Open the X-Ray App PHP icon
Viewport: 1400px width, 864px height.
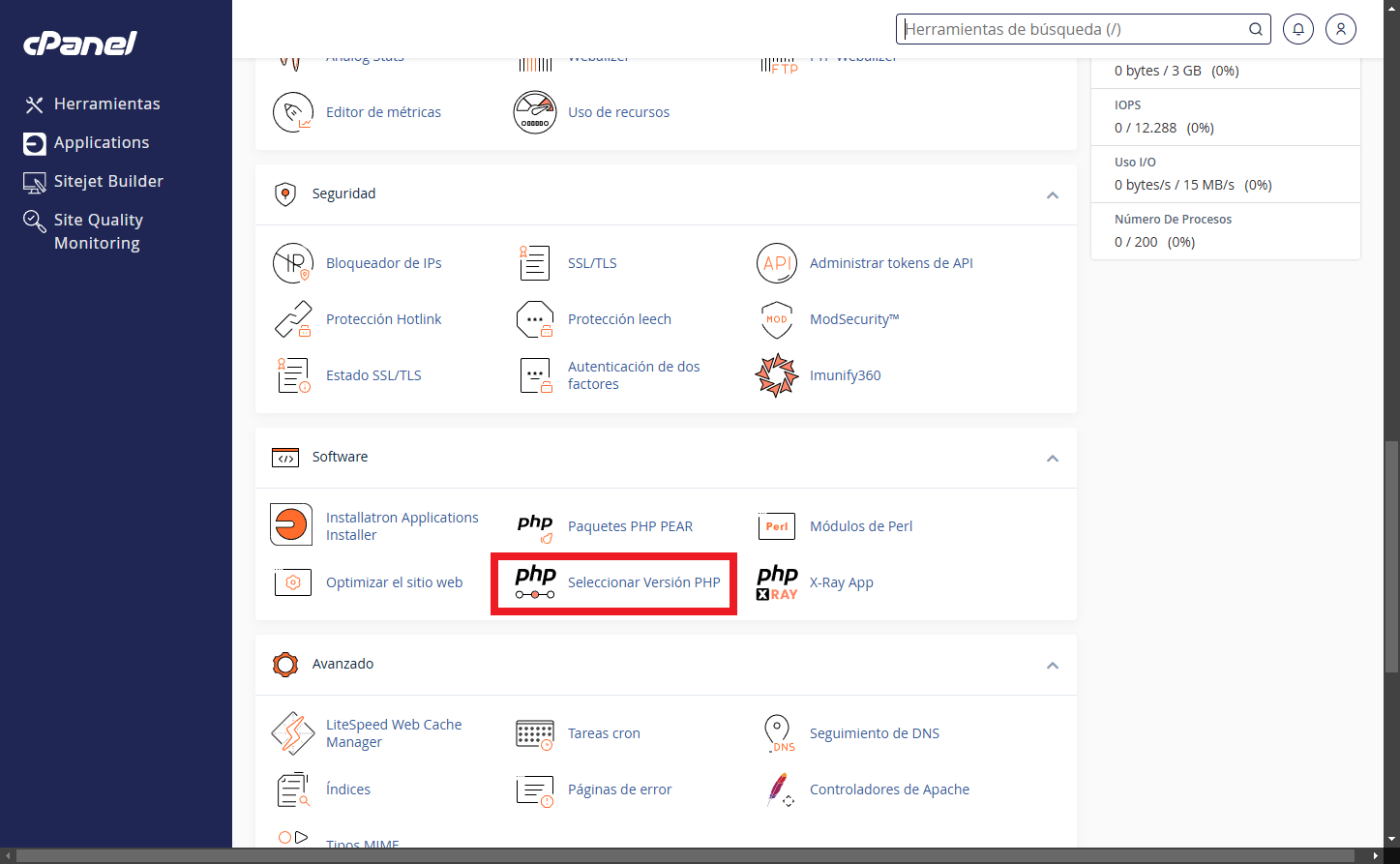click(x=776, y=582)
